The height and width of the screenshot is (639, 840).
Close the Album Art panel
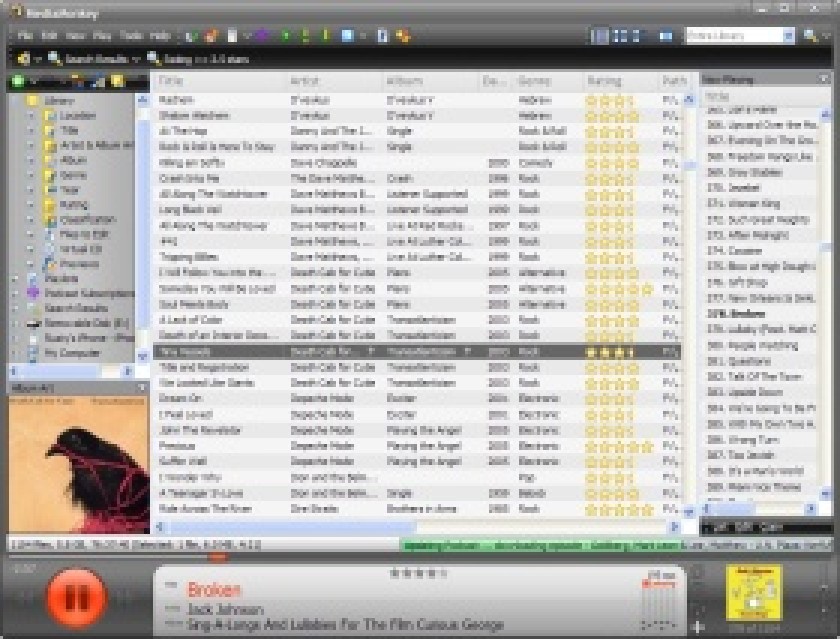(x=142, y=387)
